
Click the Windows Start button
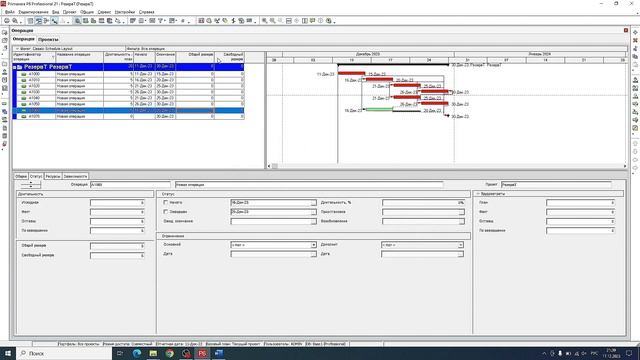point(8,353)
